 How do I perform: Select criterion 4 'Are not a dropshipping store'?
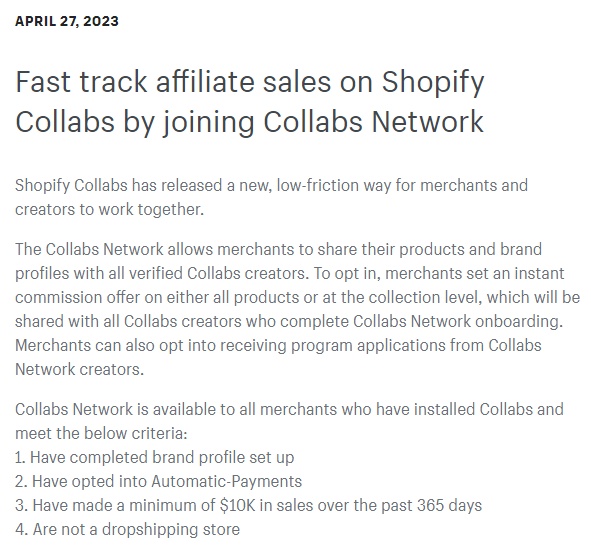[127, 530]
